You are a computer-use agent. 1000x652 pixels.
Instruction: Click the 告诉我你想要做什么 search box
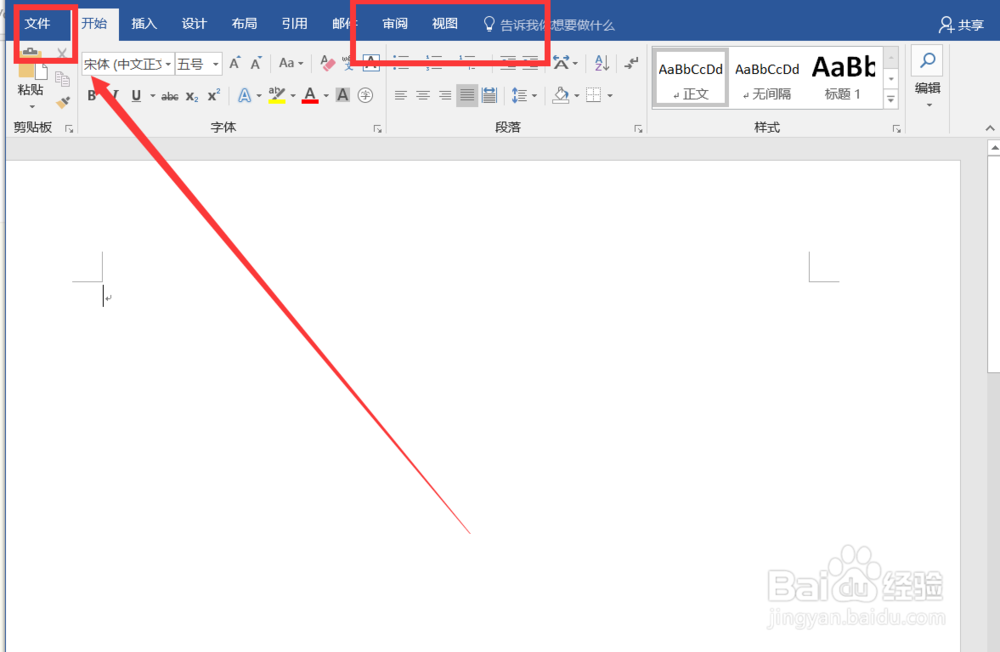(549, 25)
